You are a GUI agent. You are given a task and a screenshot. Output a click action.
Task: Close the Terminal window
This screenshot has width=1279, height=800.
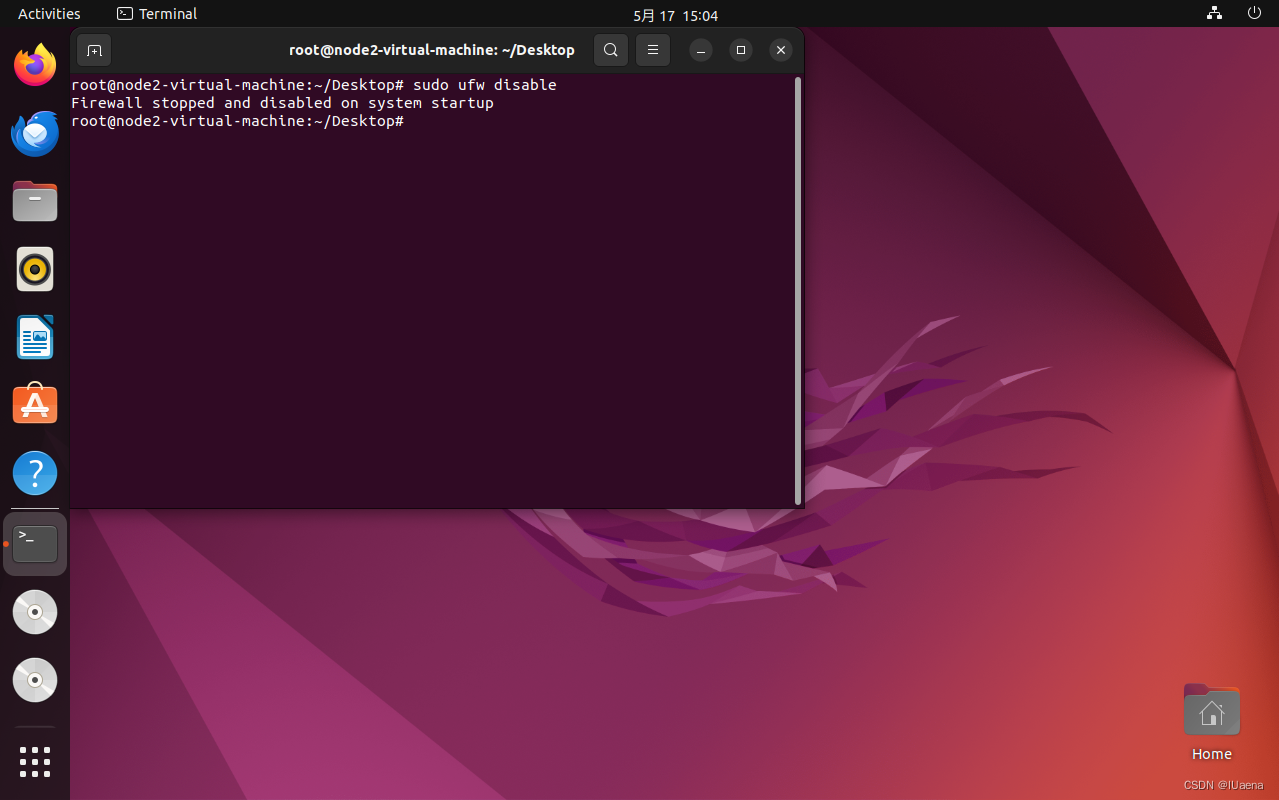click(781, 50)
